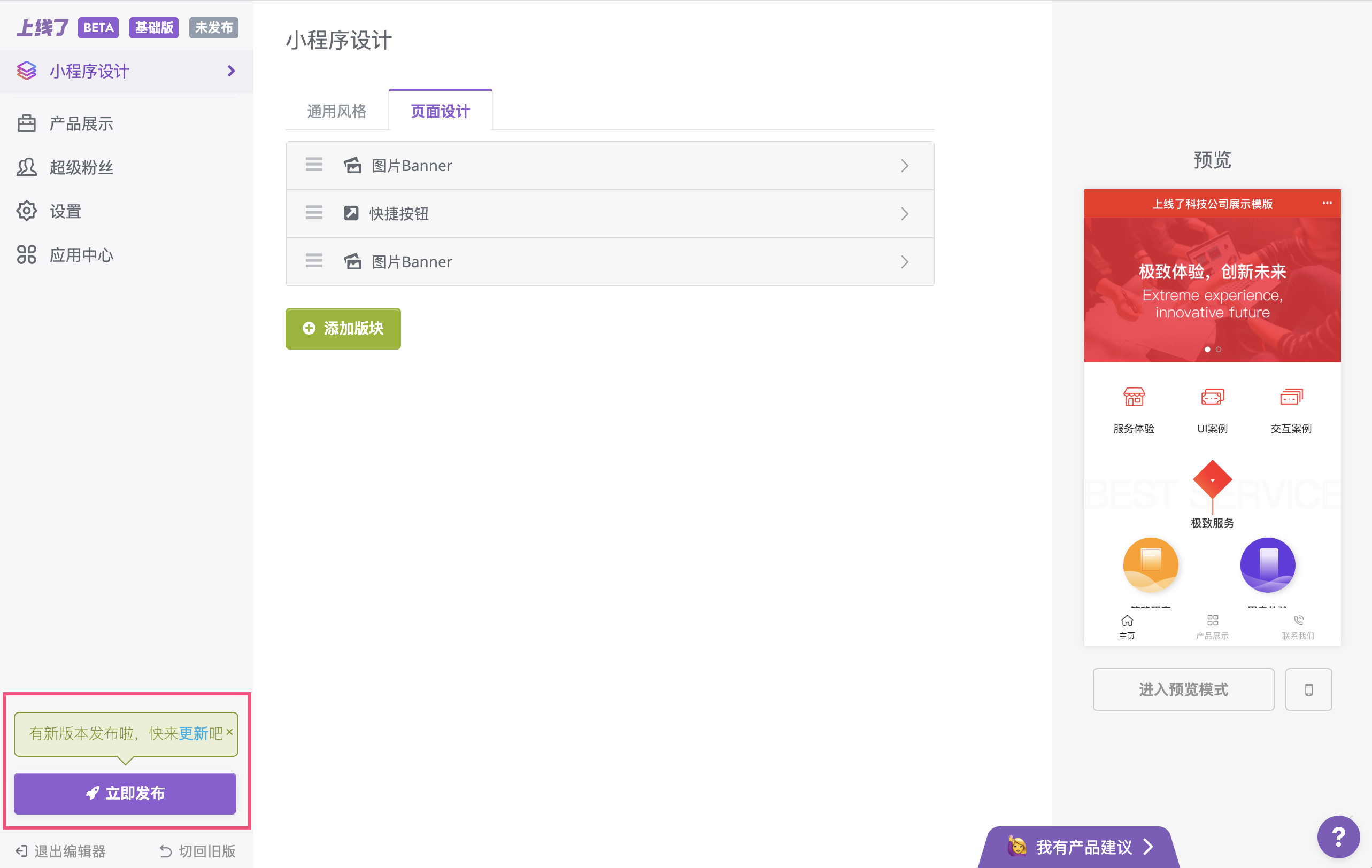The height and width of the screenshot is (868, 1372).
Task: Open help via the question mark button
Action: [1338, 836]
